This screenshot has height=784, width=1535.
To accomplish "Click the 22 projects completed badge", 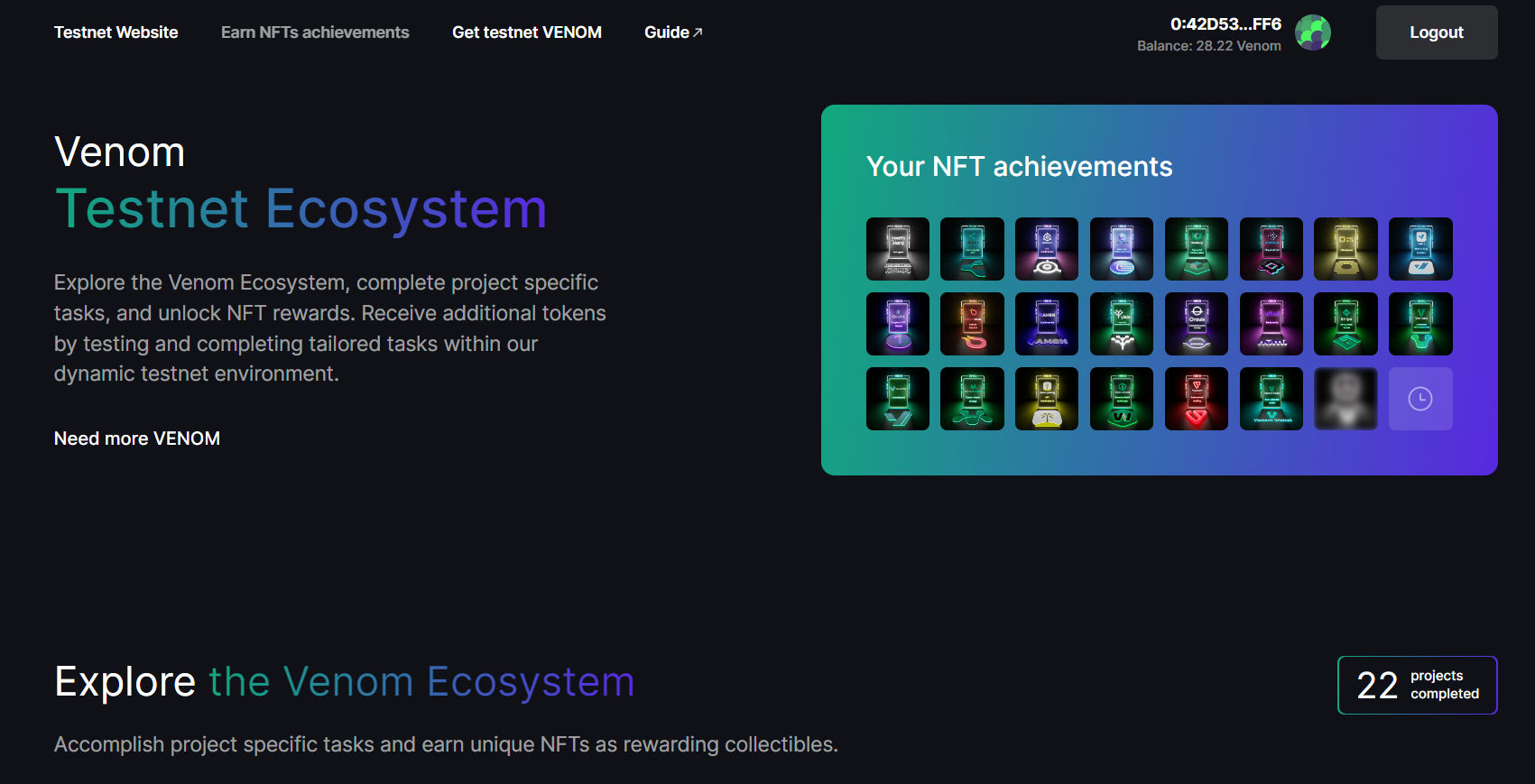I will click(x=1417, y=685).
